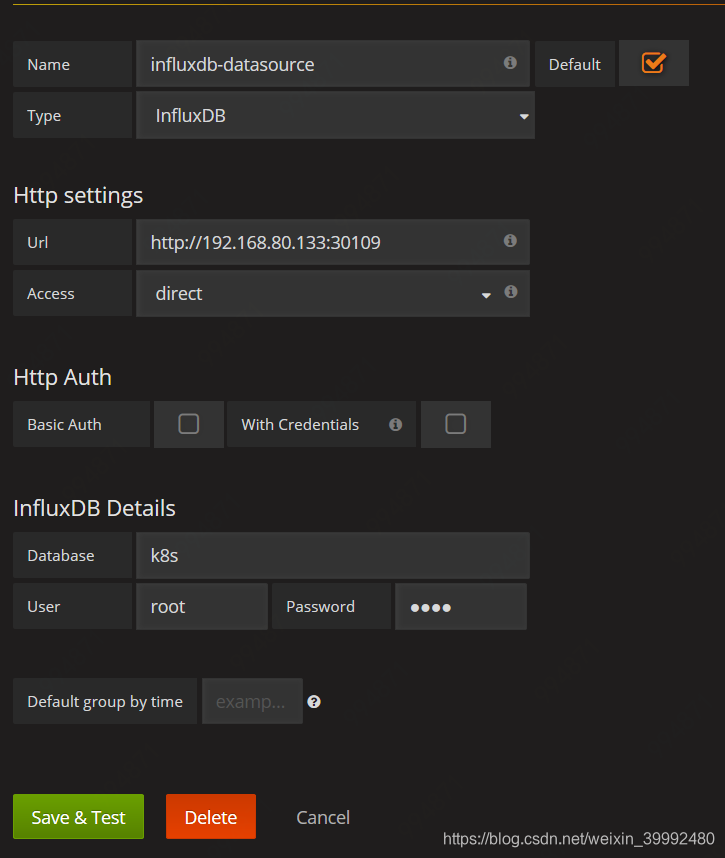Image resolution: width=725 pixels, height=858 pixels.
Task: Click the help icon next to Default group by time
Action: [314, 702]
